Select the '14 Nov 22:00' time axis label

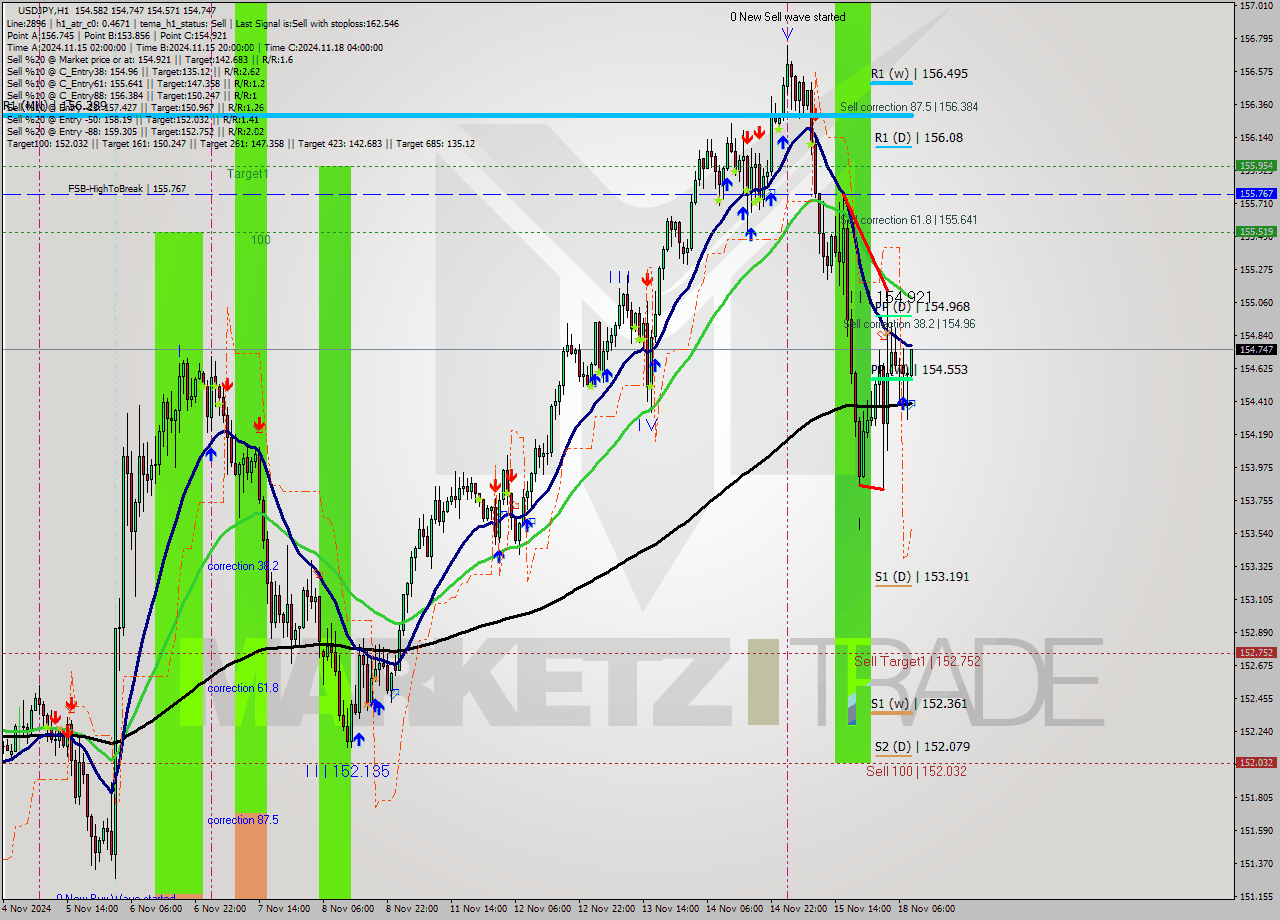pyautogui.click(x=800, y=909)
